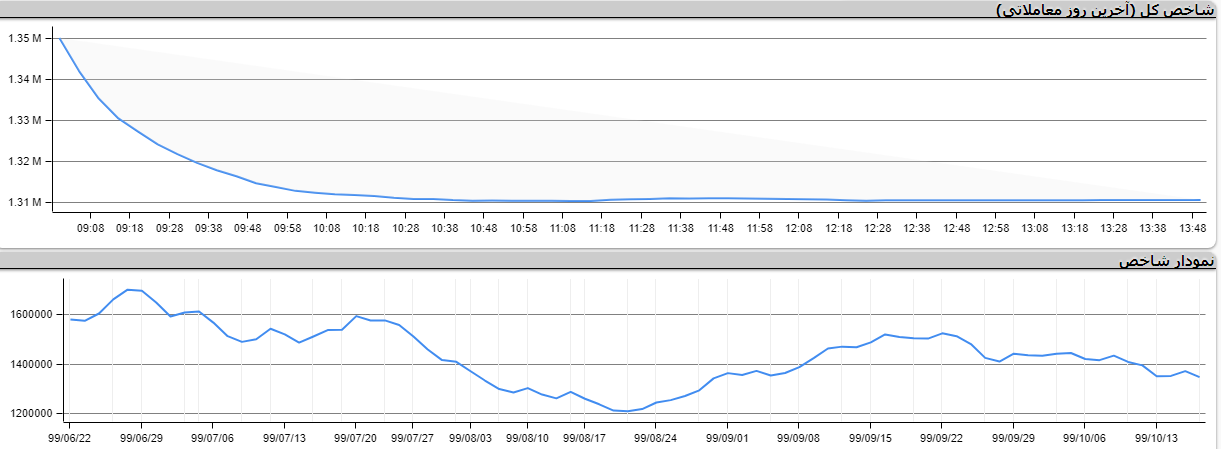Select the 10:48 tick on the time axis
1221x449 pixels.
484,228
